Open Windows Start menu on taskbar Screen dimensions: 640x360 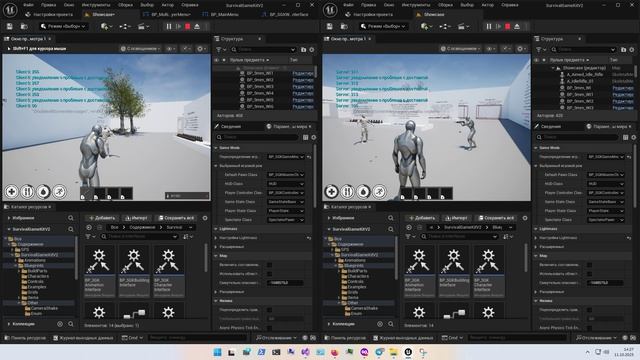[218, 352]
